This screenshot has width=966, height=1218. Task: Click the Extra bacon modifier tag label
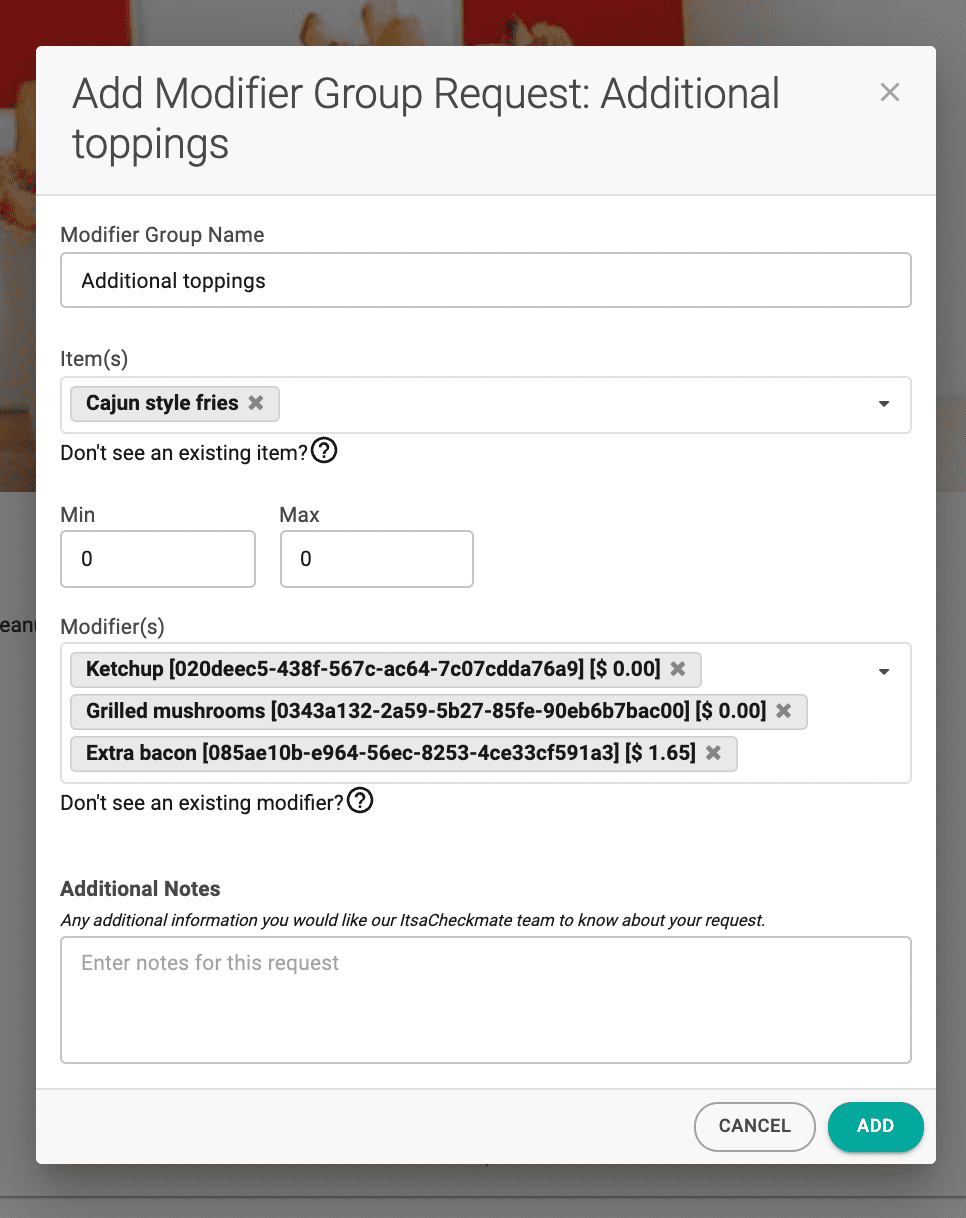point(390,753)
